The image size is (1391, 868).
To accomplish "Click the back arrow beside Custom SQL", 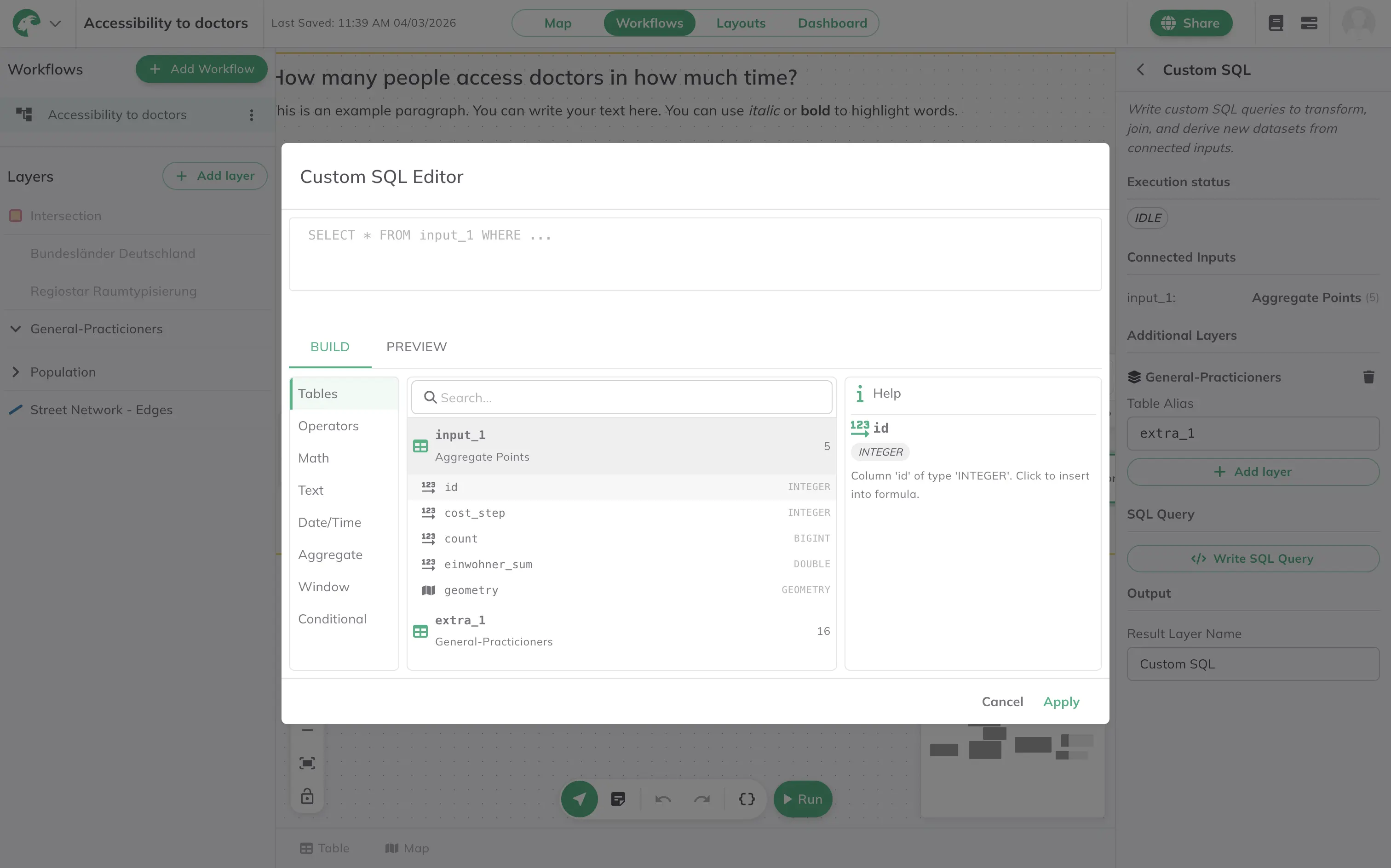I will point(1141,69).
